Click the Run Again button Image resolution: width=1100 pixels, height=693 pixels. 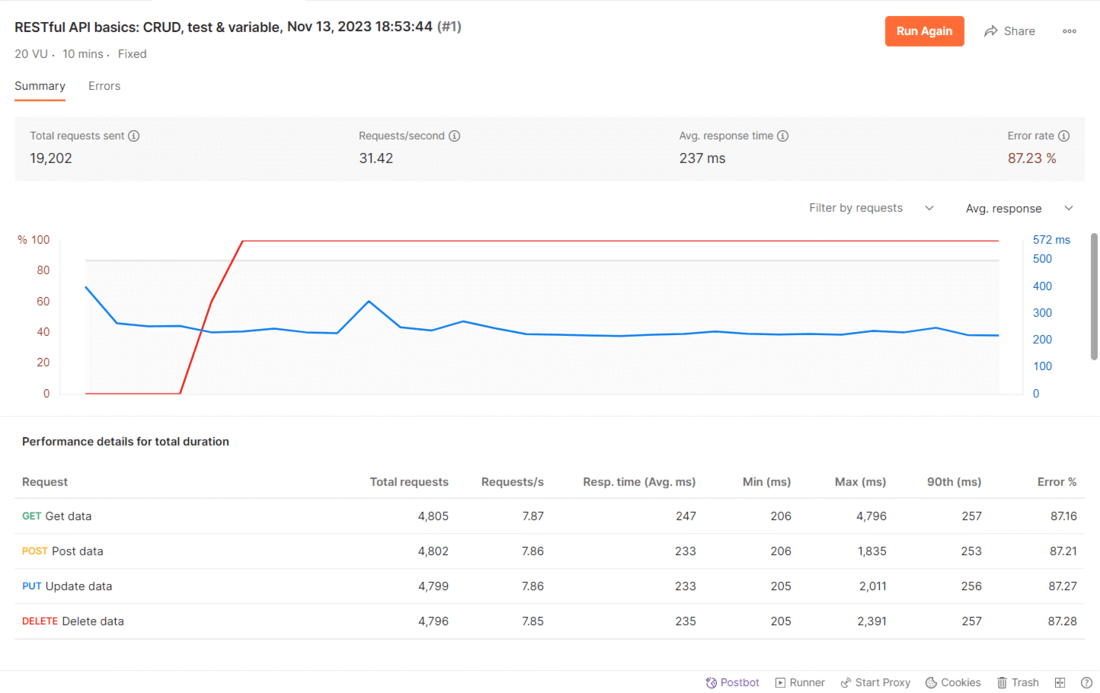(x=924, y=31)
